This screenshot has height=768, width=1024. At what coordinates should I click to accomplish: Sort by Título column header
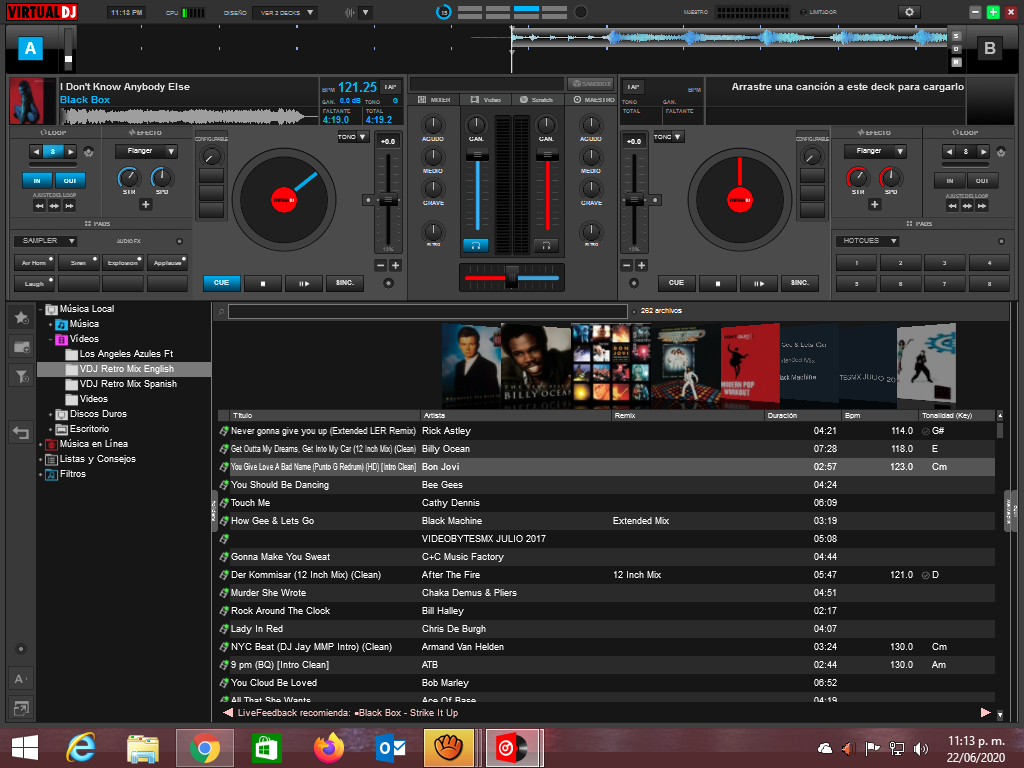(x=325, y=415)
